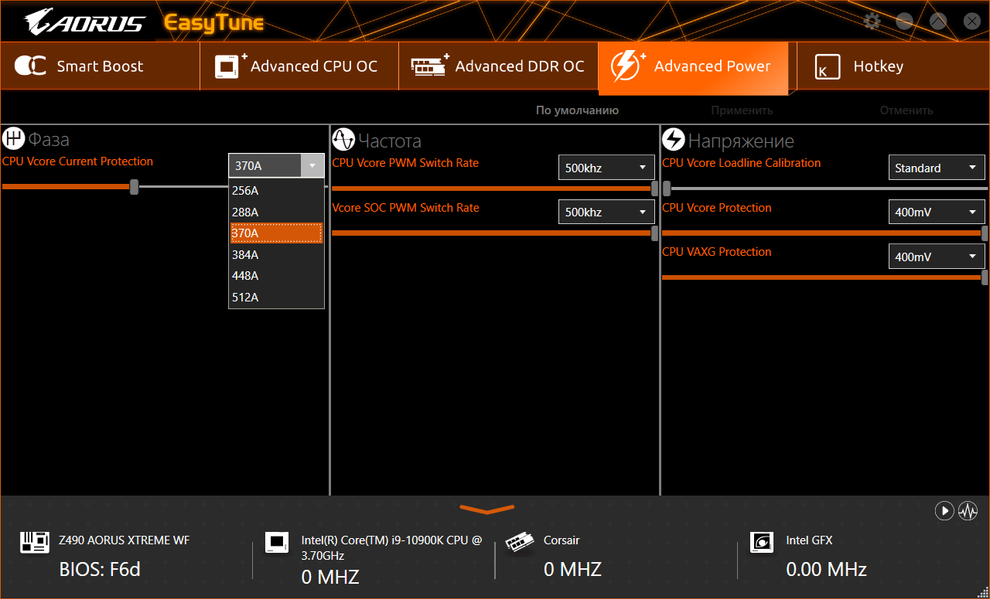Click the AORUS logo
990x599 pixels.
84,22
